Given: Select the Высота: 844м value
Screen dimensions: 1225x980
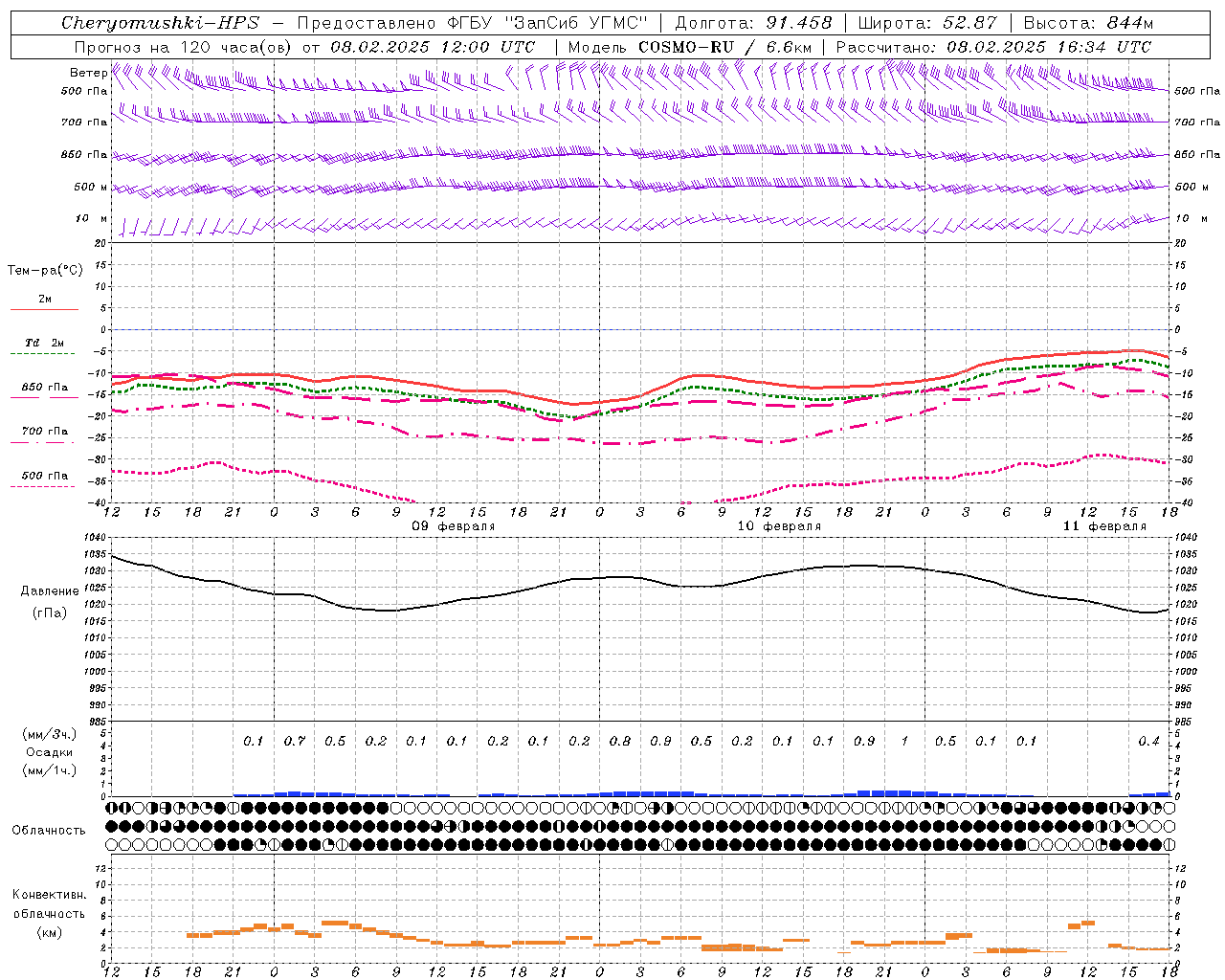Looking at the screenshot, I should click(1088, 23).
